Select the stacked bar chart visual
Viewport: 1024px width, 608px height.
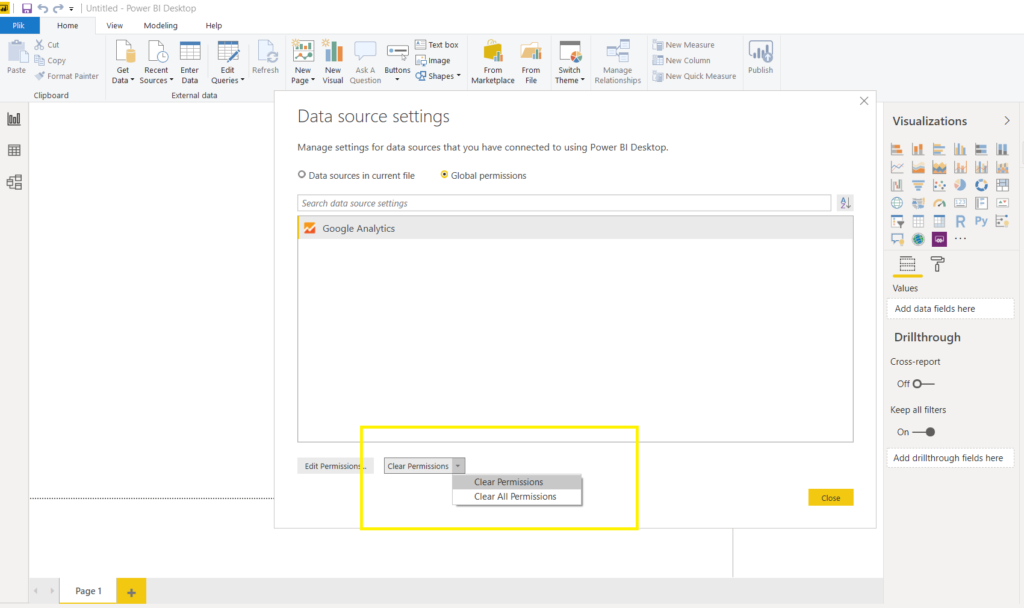pyautogui.click(x=897, y=150)
